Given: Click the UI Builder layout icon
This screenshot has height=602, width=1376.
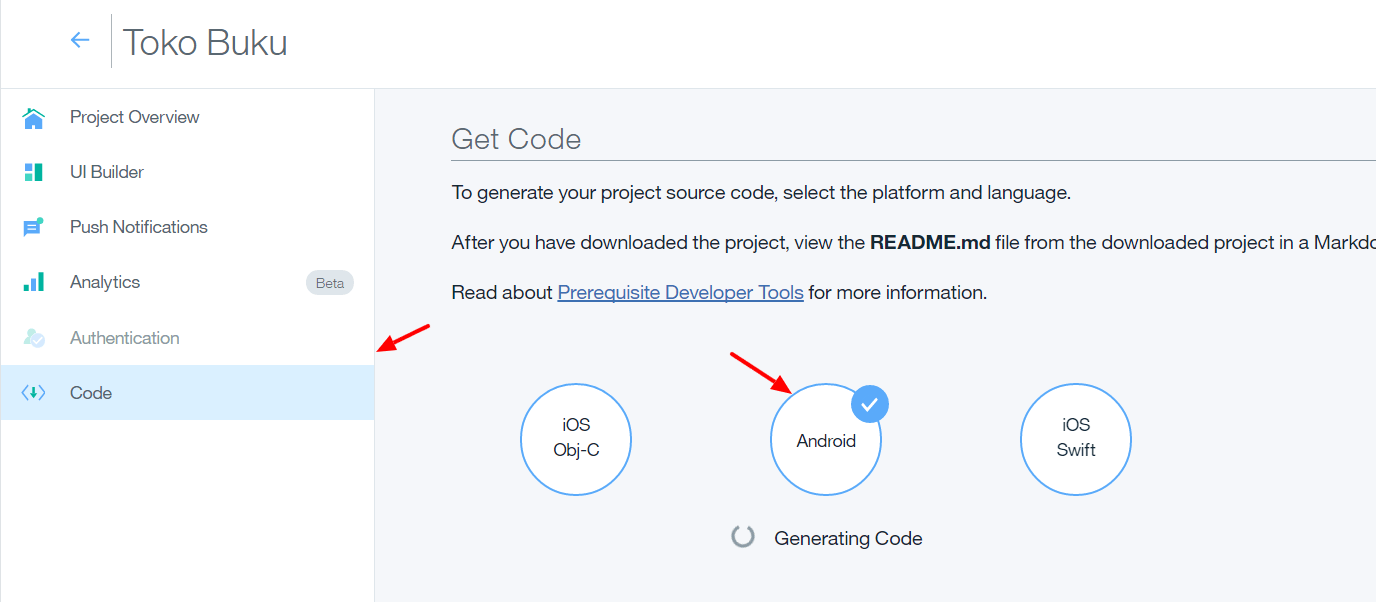Looking at the screenshot, I should click(33, 172).
